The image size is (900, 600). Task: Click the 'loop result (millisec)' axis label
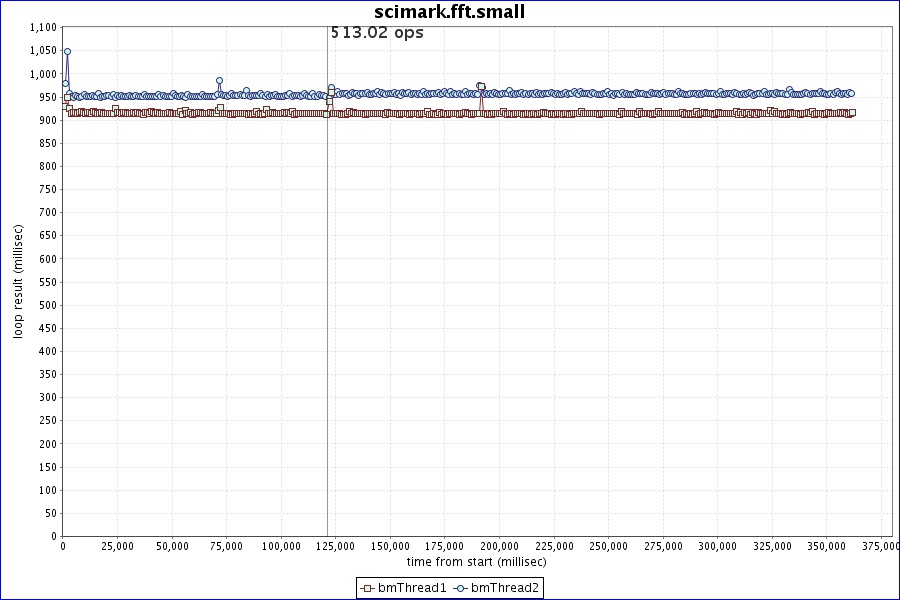tap(18, 281)
